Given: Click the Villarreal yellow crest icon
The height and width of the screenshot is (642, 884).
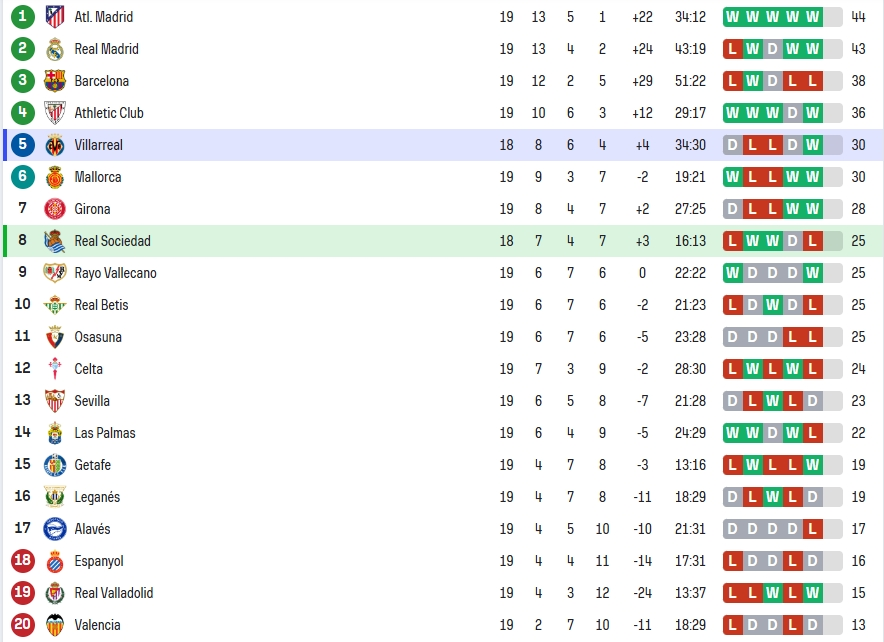Looking at the screenshot, I should click(55, 145).
